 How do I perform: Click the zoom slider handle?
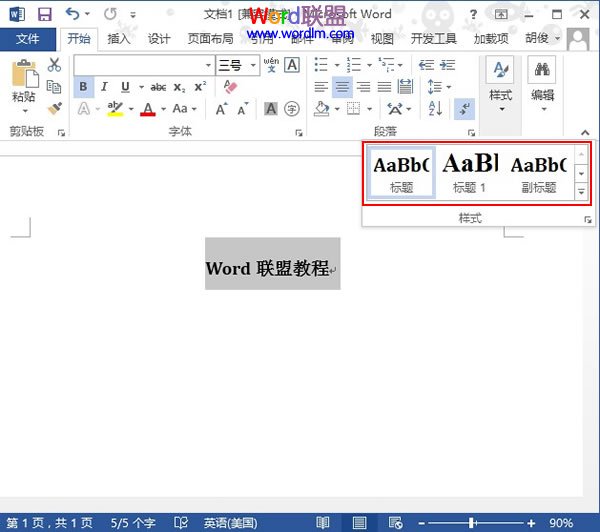coord(472,522)
